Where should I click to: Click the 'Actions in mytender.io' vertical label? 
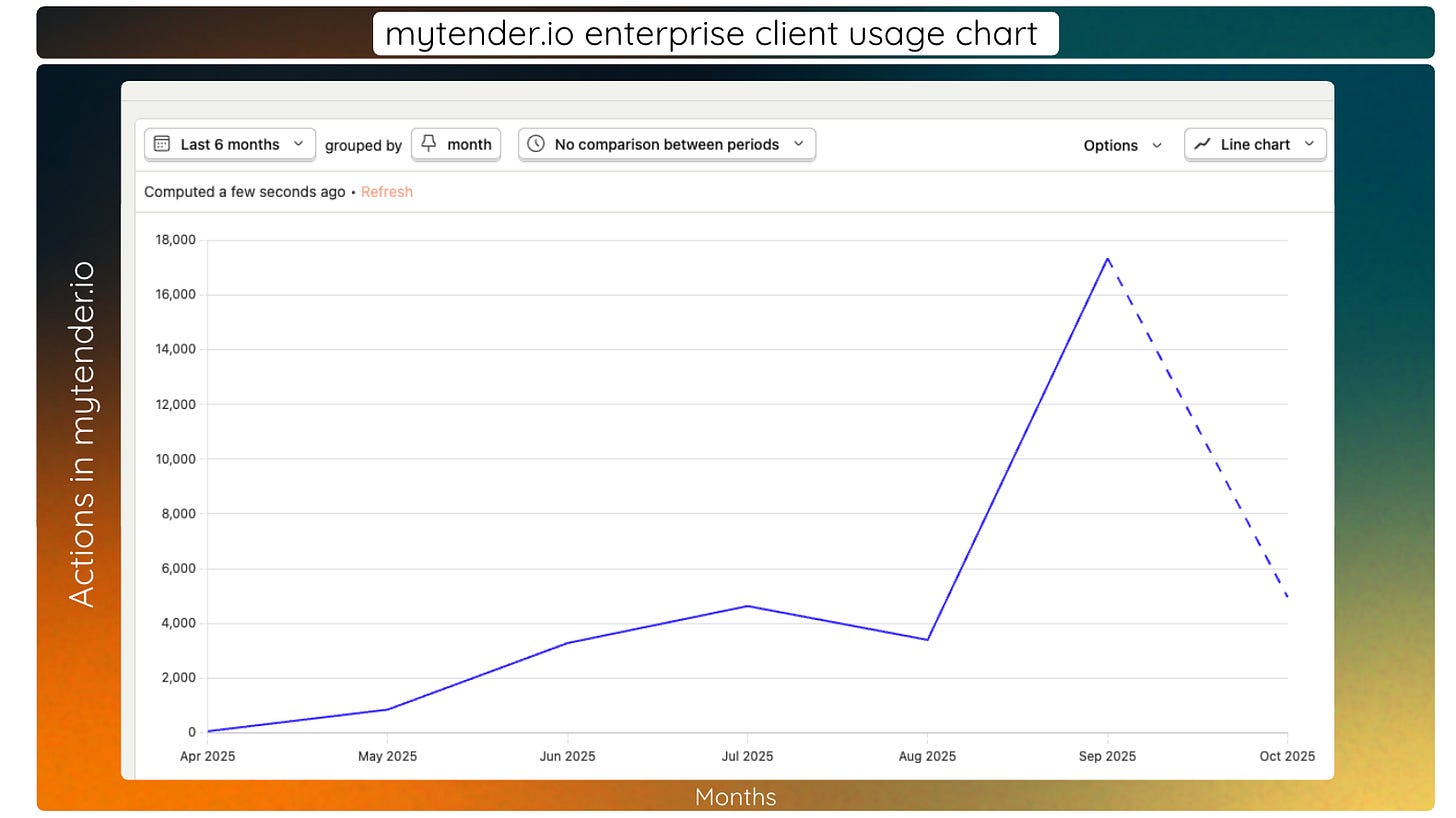[83, 433]
